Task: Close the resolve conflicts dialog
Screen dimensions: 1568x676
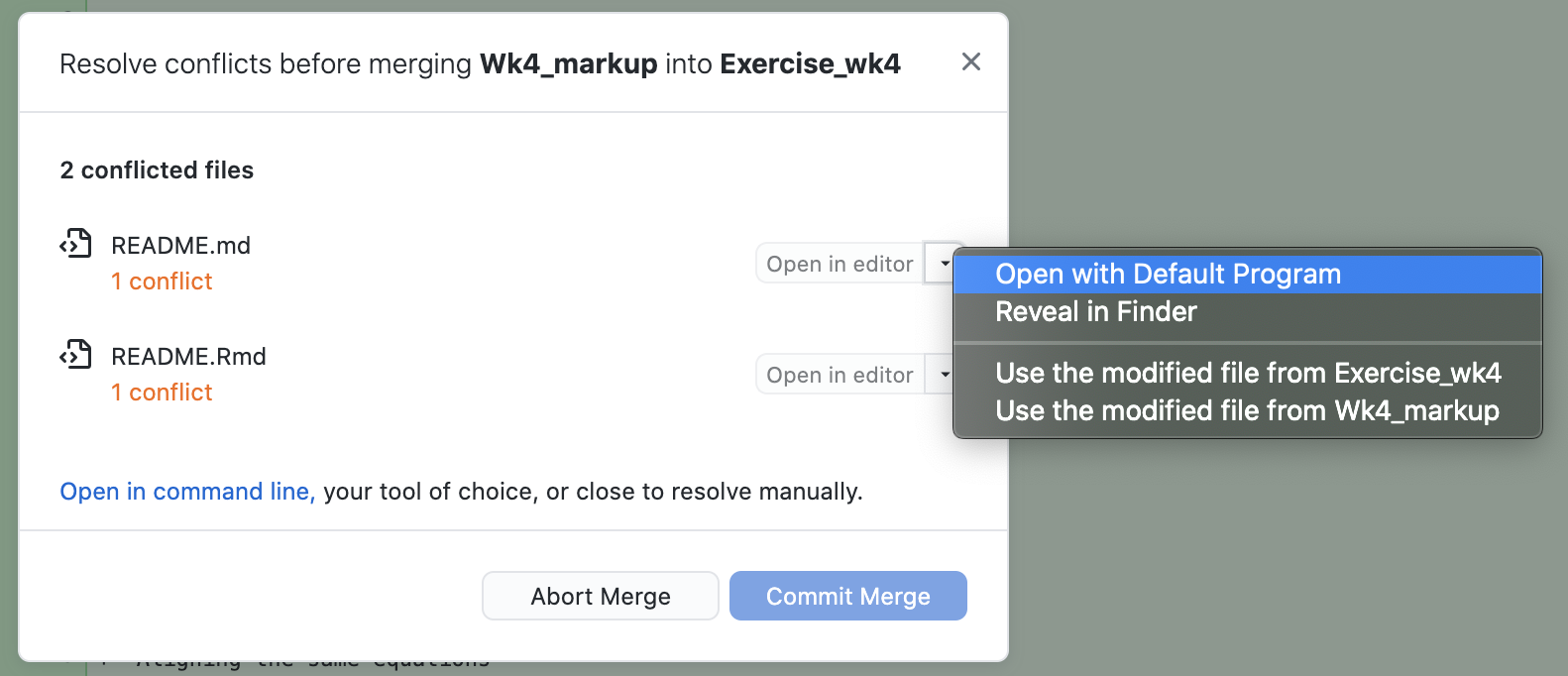Action: 971,62
